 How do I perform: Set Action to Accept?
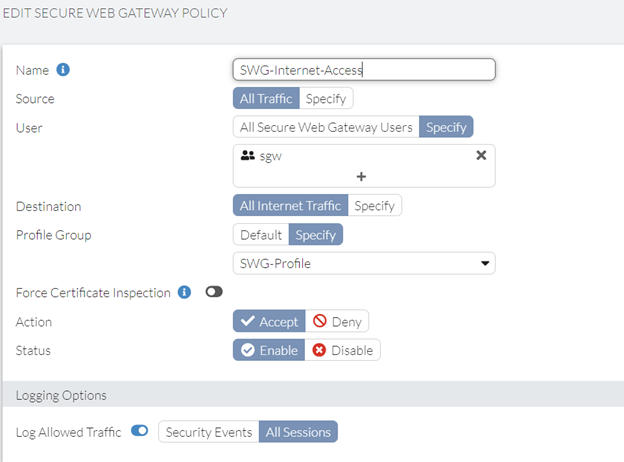[x=269, y=322]
